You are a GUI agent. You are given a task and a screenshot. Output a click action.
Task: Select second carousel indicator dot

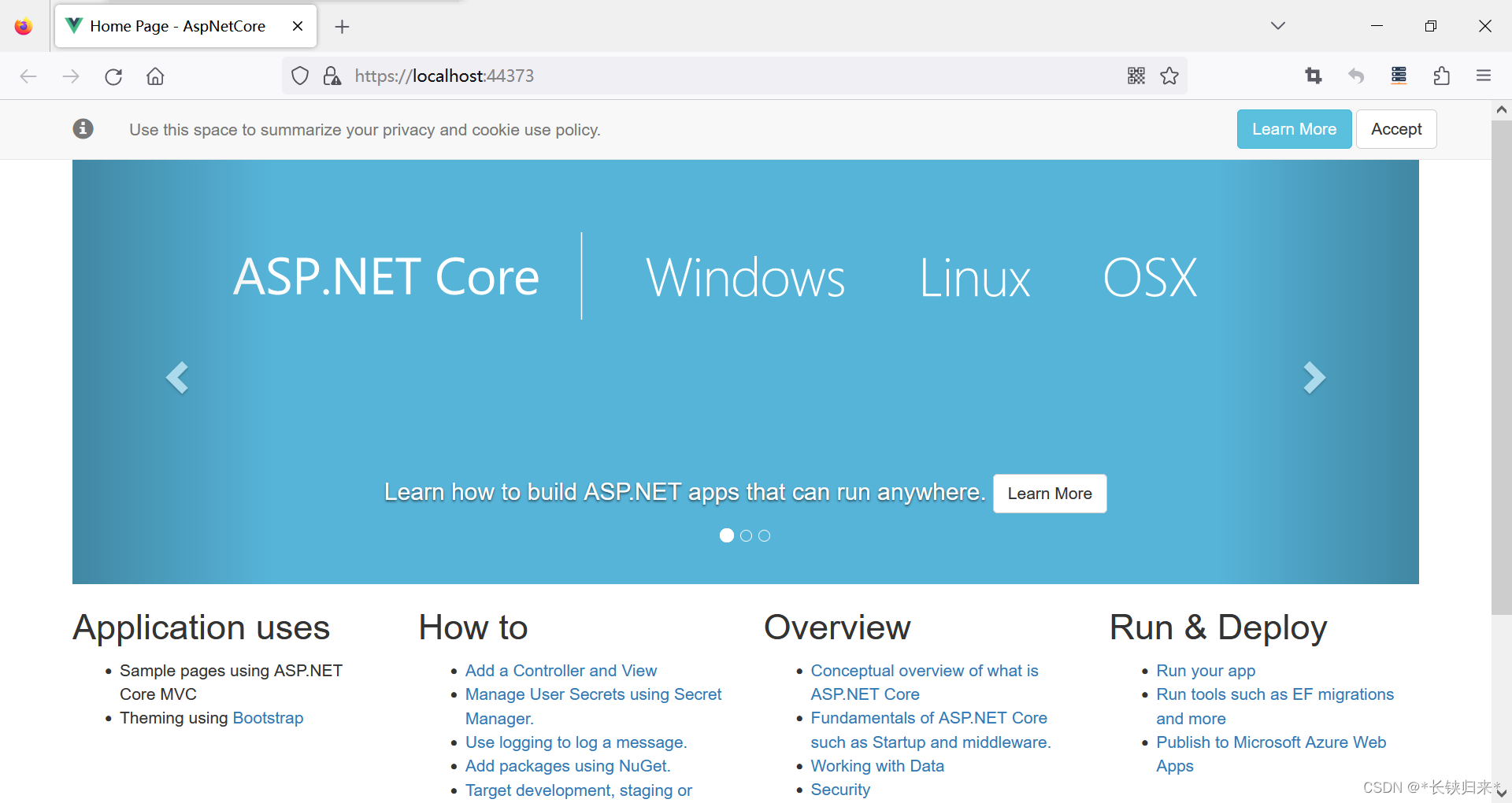tap(746, 535)
